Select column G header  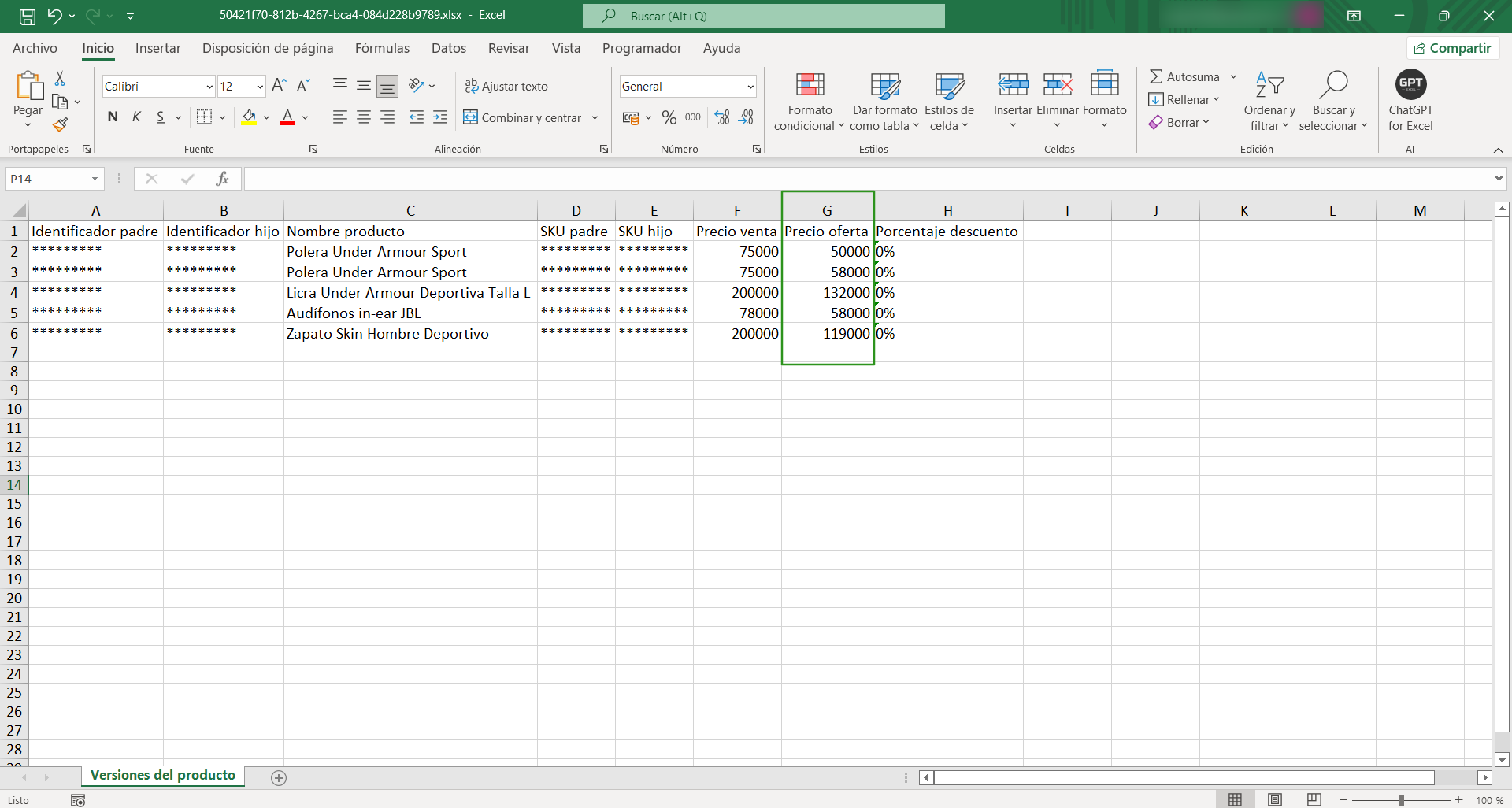(827, 210)
